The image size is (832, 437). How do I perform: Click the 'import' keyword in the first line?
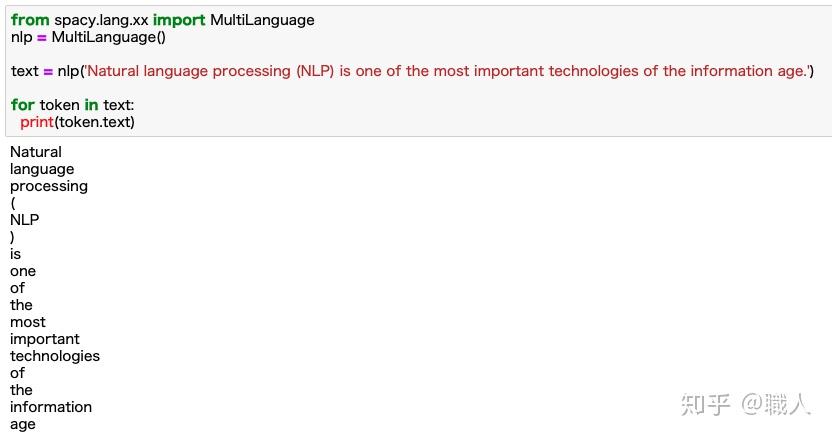(179, 20)
